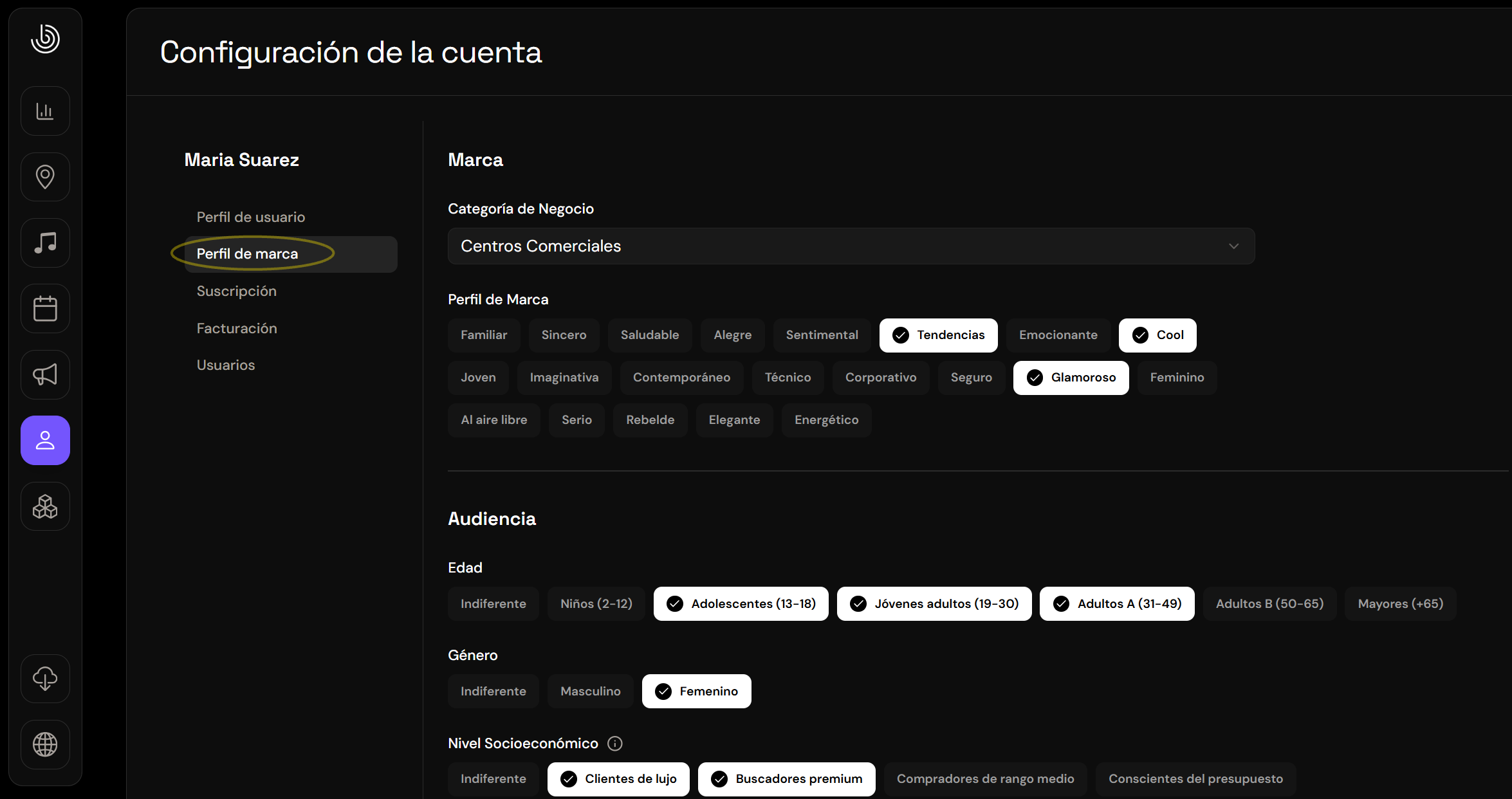Open the stacked cubes section
This screenshot has height=799, width=1512.
(x=45, y=507)
